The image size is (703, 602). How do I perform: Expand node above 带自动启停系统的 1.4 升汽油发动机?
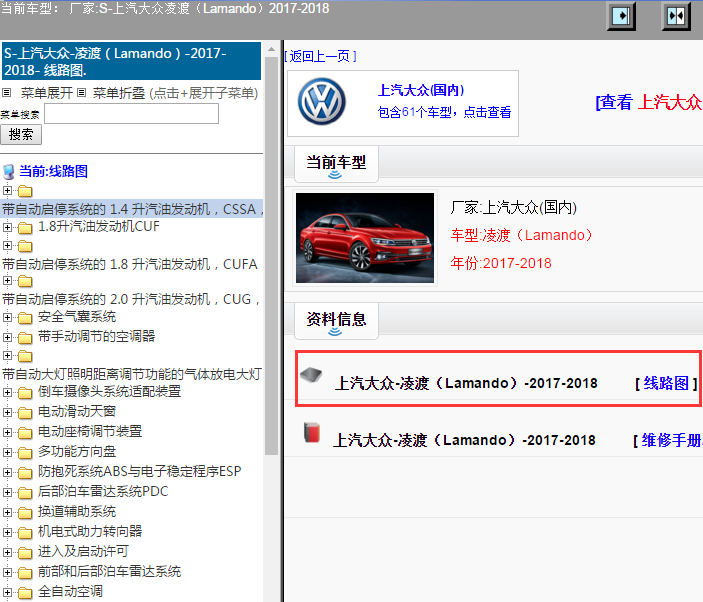(7, 191)
